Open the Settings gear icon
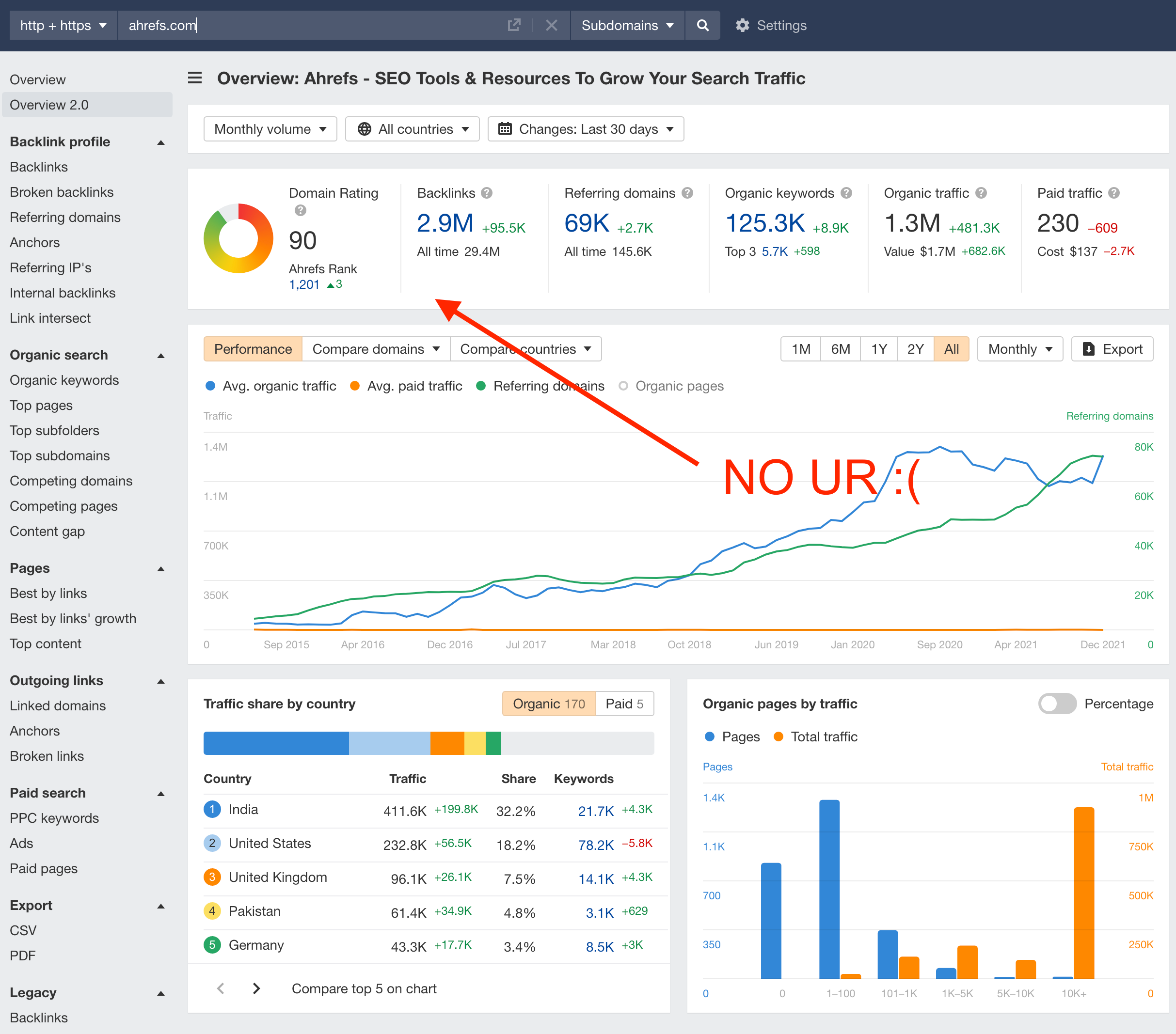This screenshot has width=1176, height=1034. tap(742, 25)
